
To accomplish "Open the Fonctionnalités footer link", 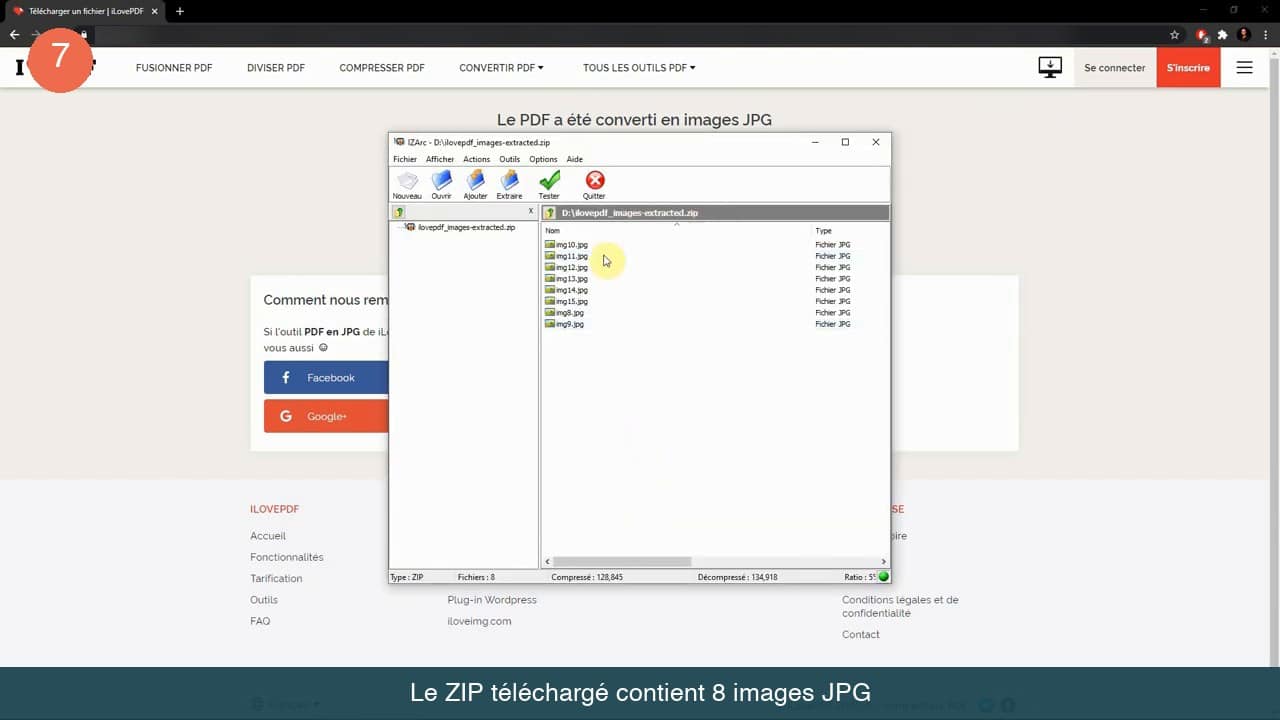I will (x=287, y=557).
